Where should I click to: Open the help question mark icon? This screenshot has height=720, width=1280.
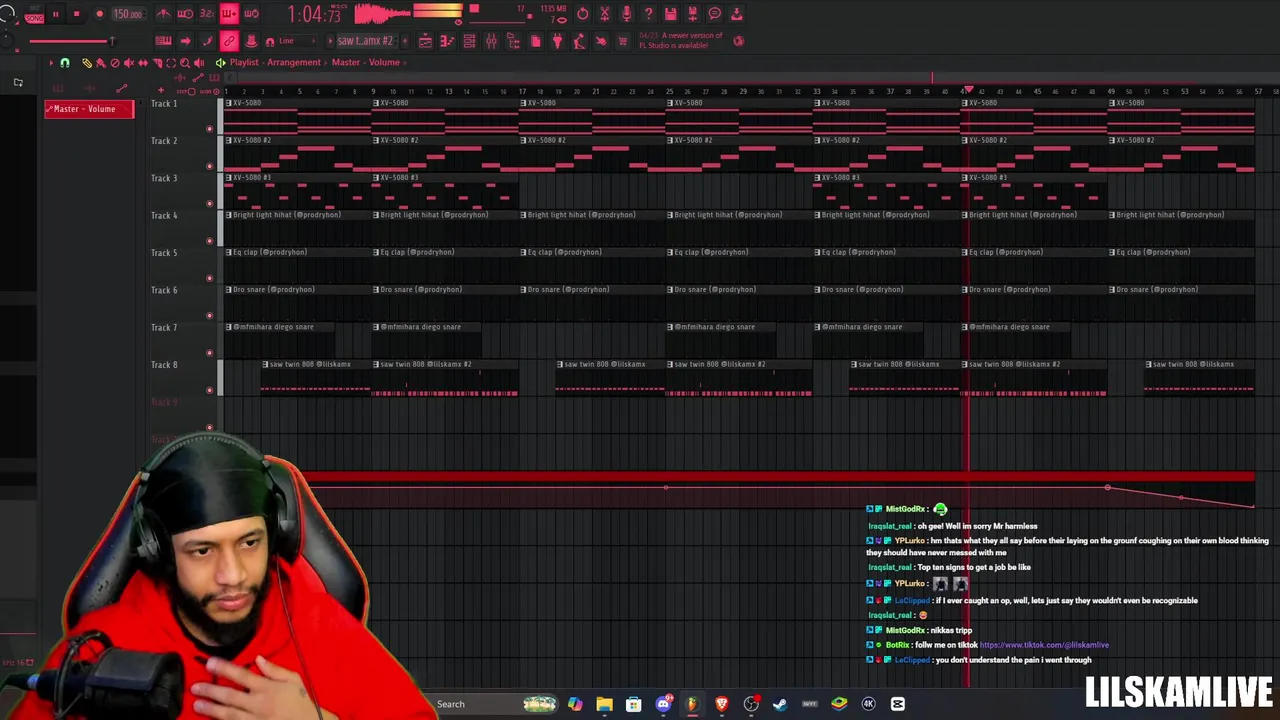click(x=648, y=14)
